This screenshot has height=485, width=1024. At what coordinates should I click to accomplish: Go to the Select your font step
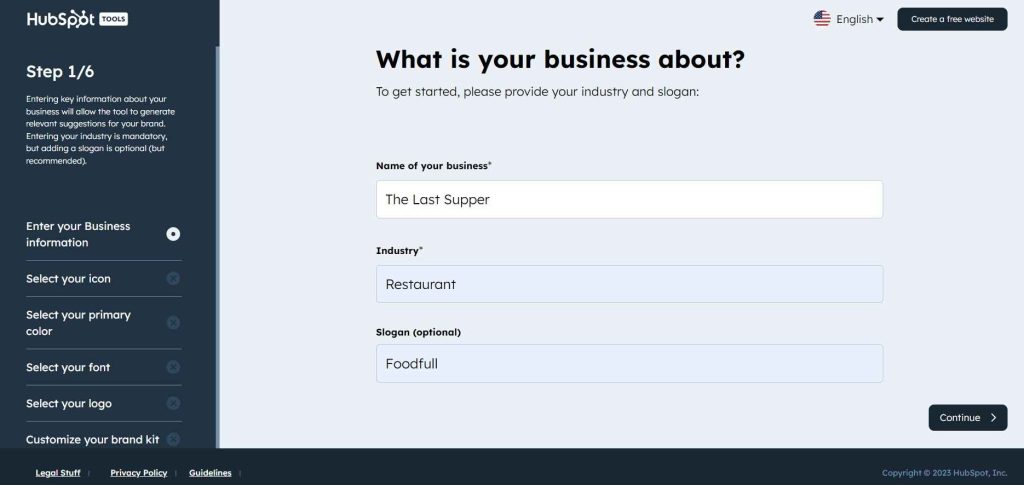point(68,367)
